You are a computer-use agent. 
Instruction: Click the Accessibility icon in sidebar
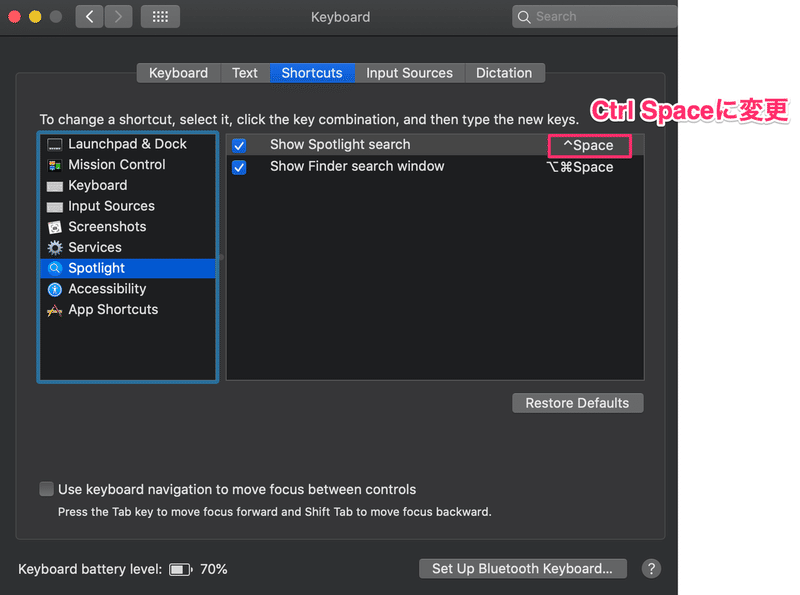coord(54,289)
